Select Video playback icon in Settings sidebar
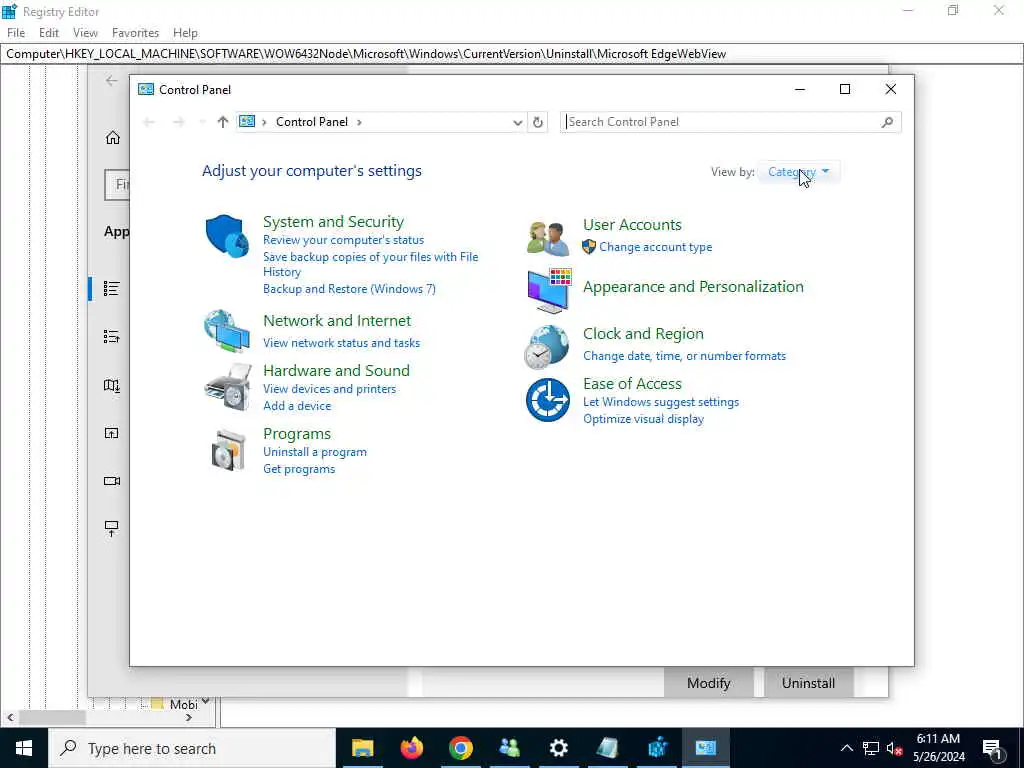The image size is (1024, 768). pos(112,481)
